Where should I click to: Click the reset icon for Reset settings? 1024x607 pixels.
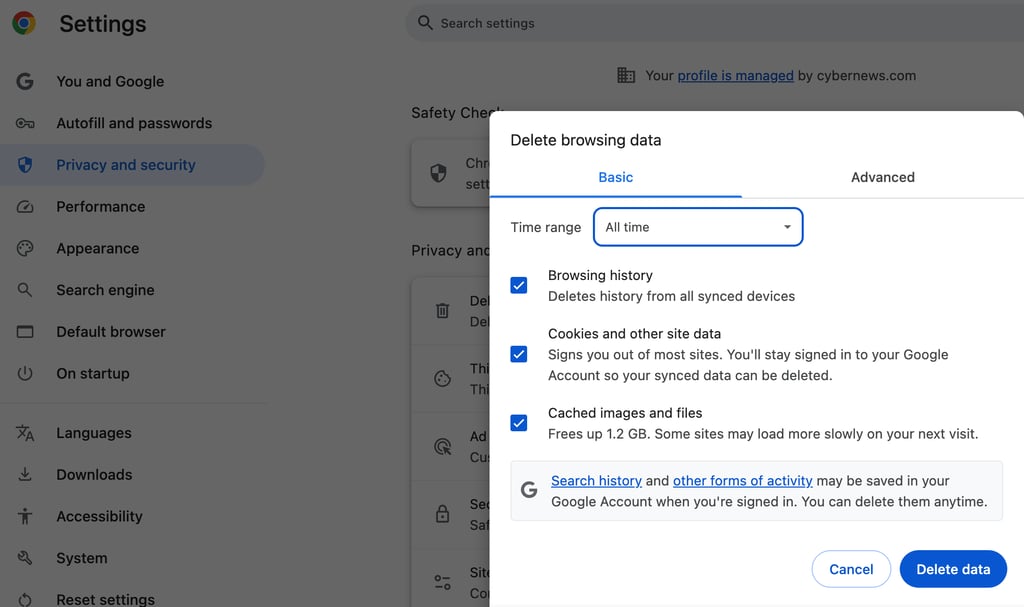pos(25,600)
